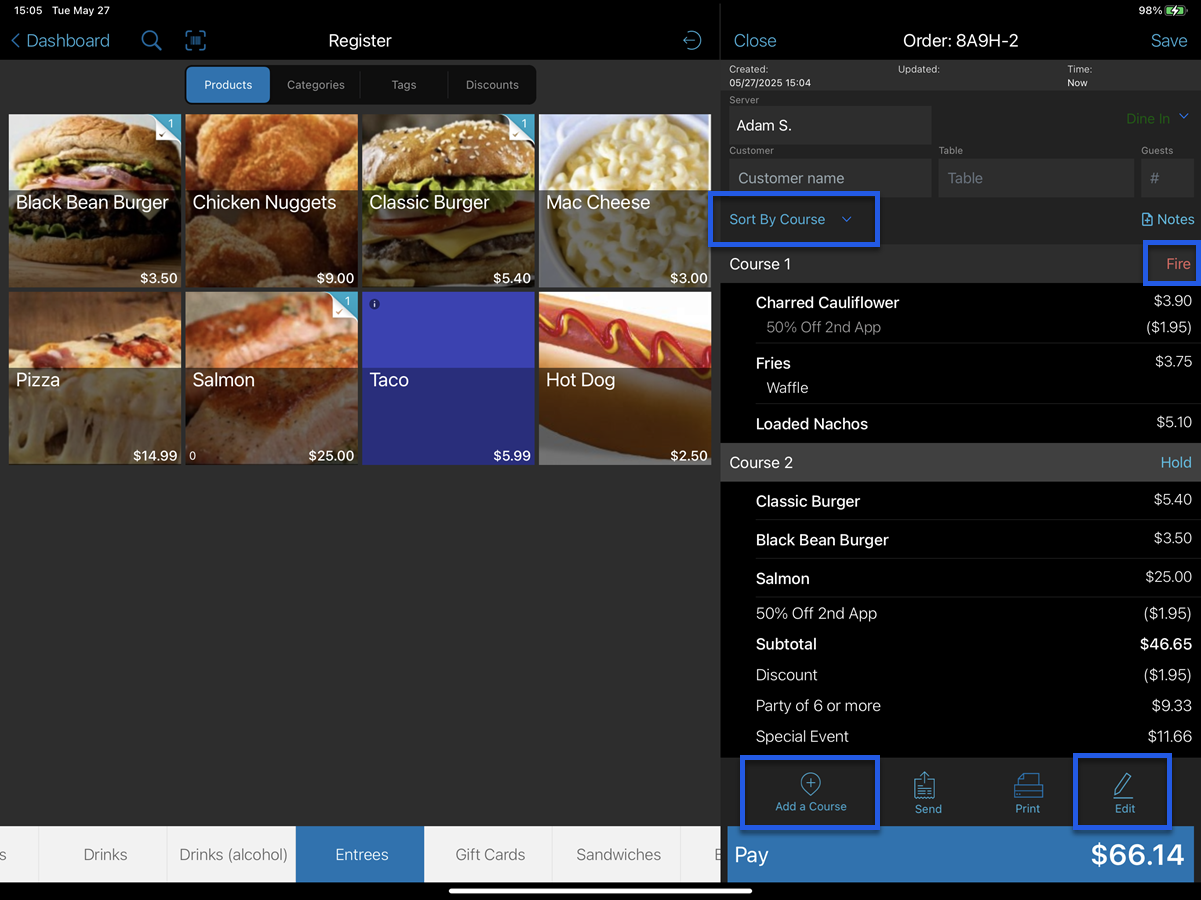Tap the barcode scanner icon
This screenshot has height=900, width=1201.
click(196, 41)
